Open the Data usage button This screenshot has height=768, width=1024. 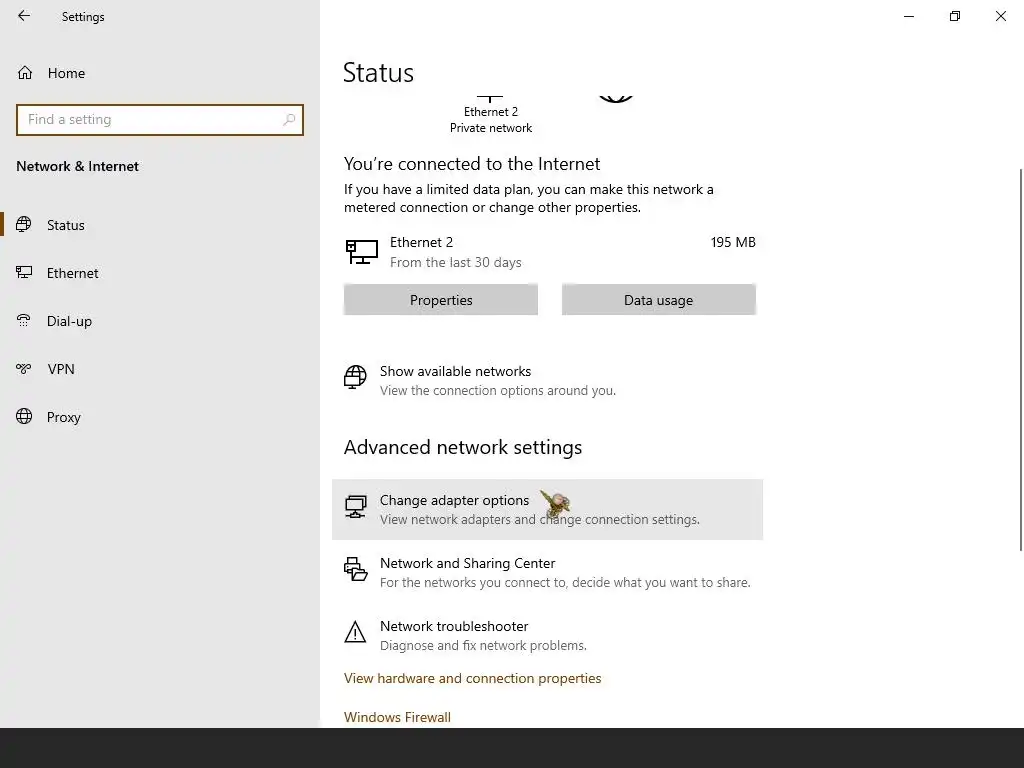[658, 300]
